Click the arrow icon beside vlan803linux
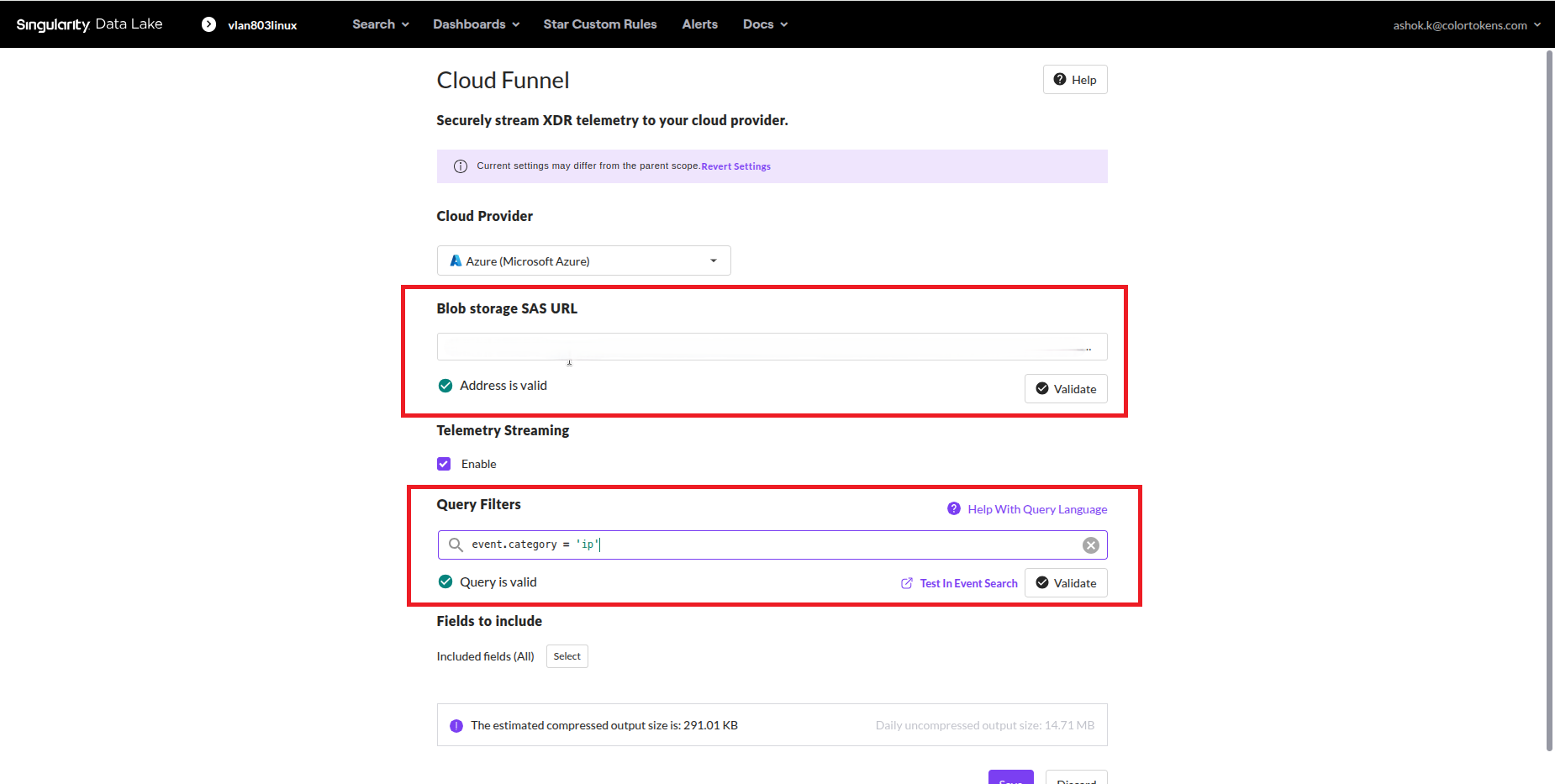1555x784 pixels. tap(208, 24)
